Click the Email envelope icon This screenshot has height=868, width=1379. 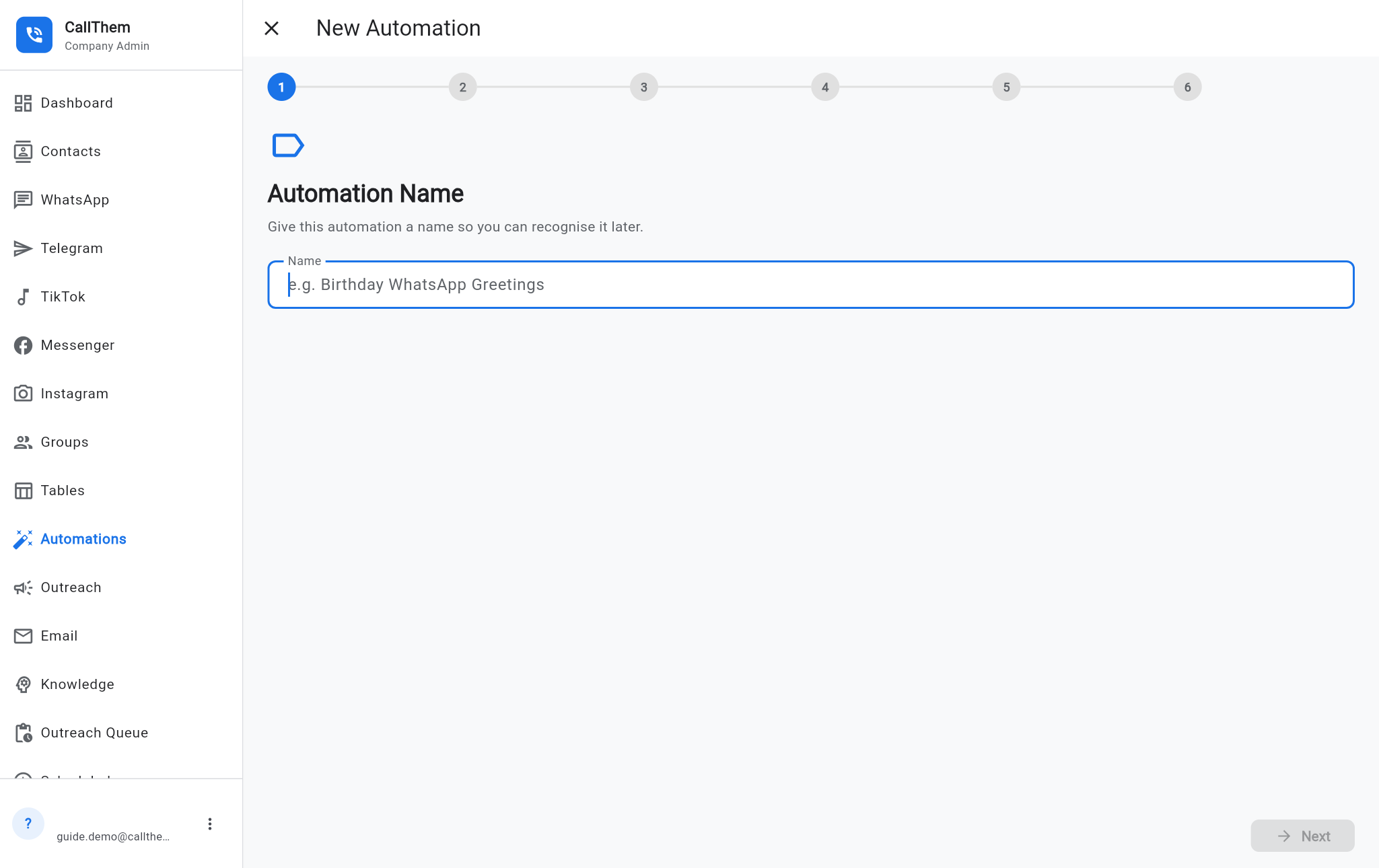click(23, 636)
